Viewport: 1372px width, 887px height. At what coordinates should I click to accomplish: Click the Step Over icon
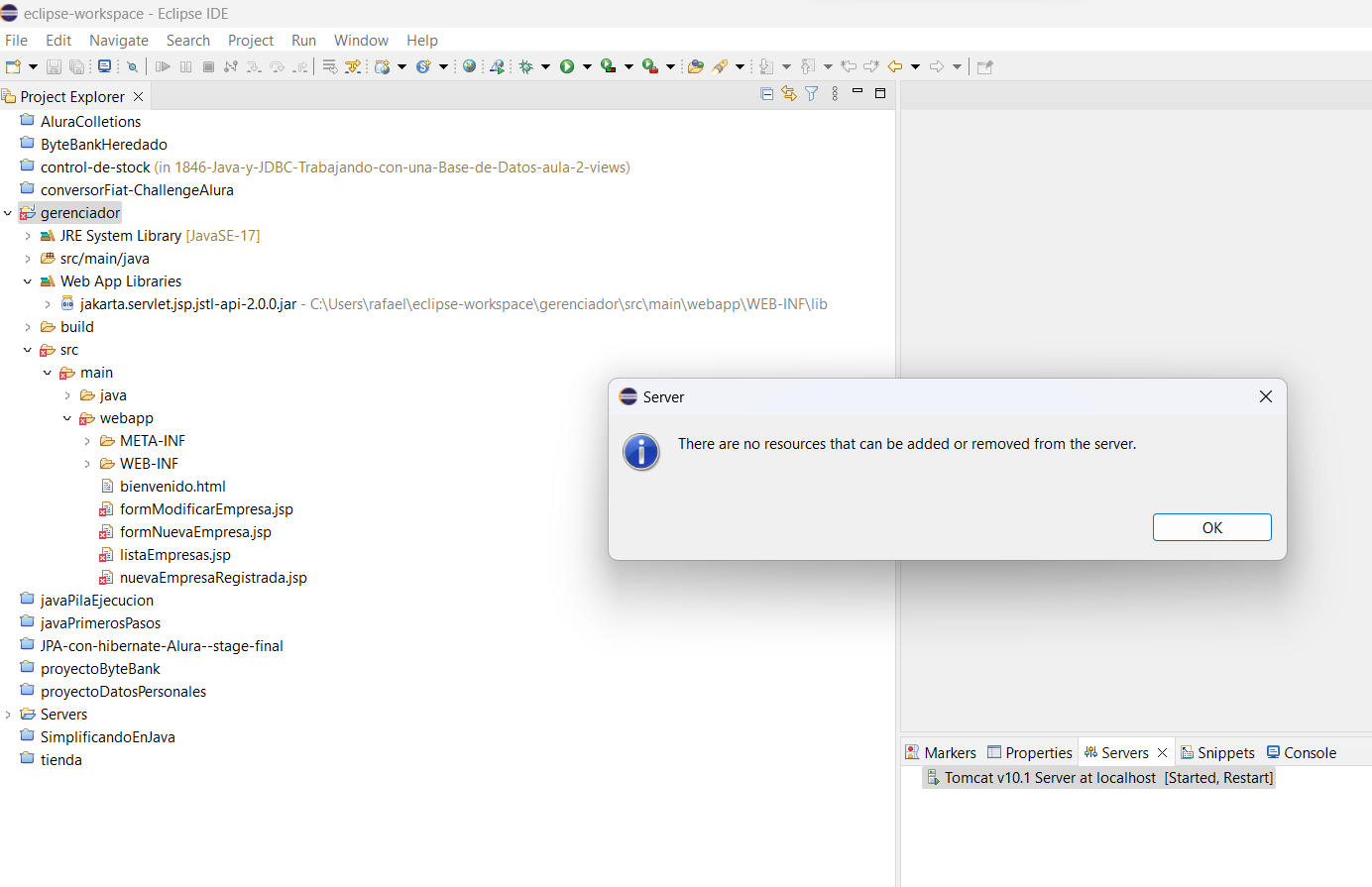[x=277, y=66]
